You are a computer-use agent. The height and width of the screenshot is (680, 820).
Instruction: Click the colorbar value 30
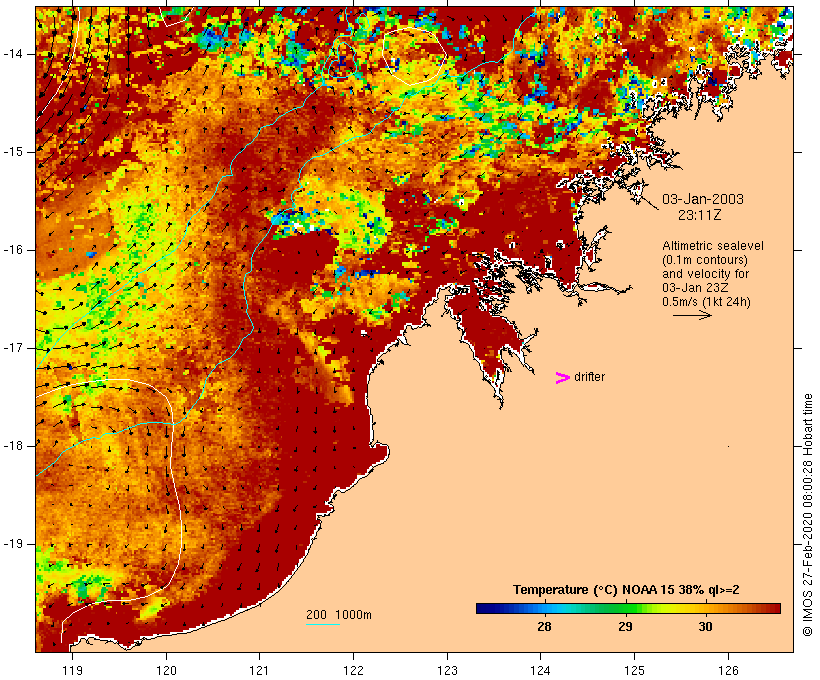tap(705, 626)
